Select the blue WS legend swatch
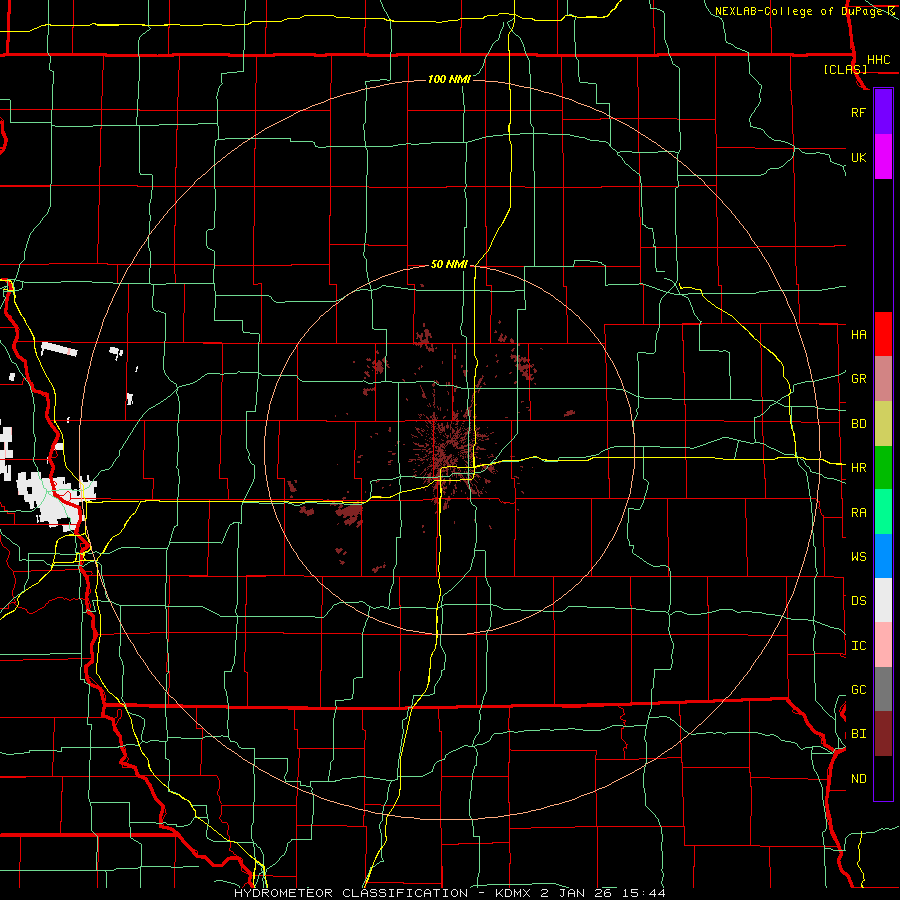 point(883,556)
